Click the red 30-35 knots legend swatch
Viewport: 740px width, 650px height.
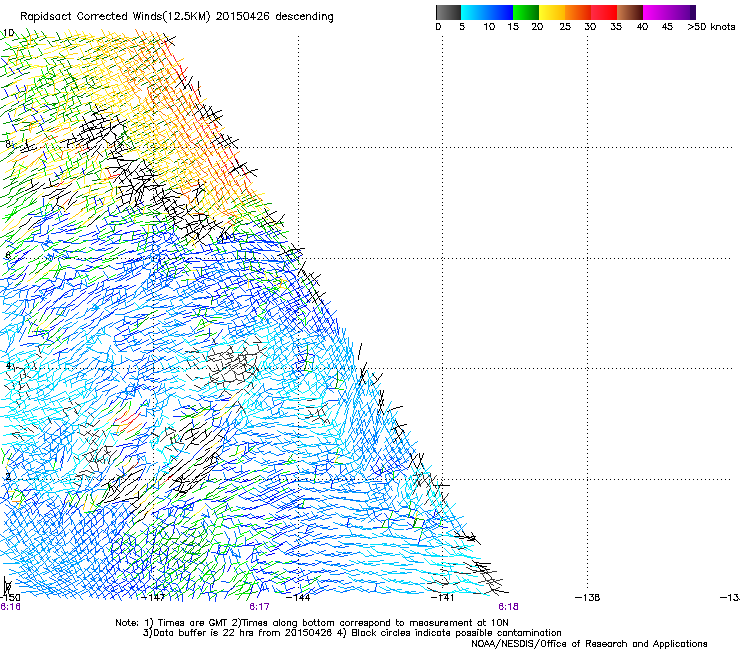[x=604, y=12]
